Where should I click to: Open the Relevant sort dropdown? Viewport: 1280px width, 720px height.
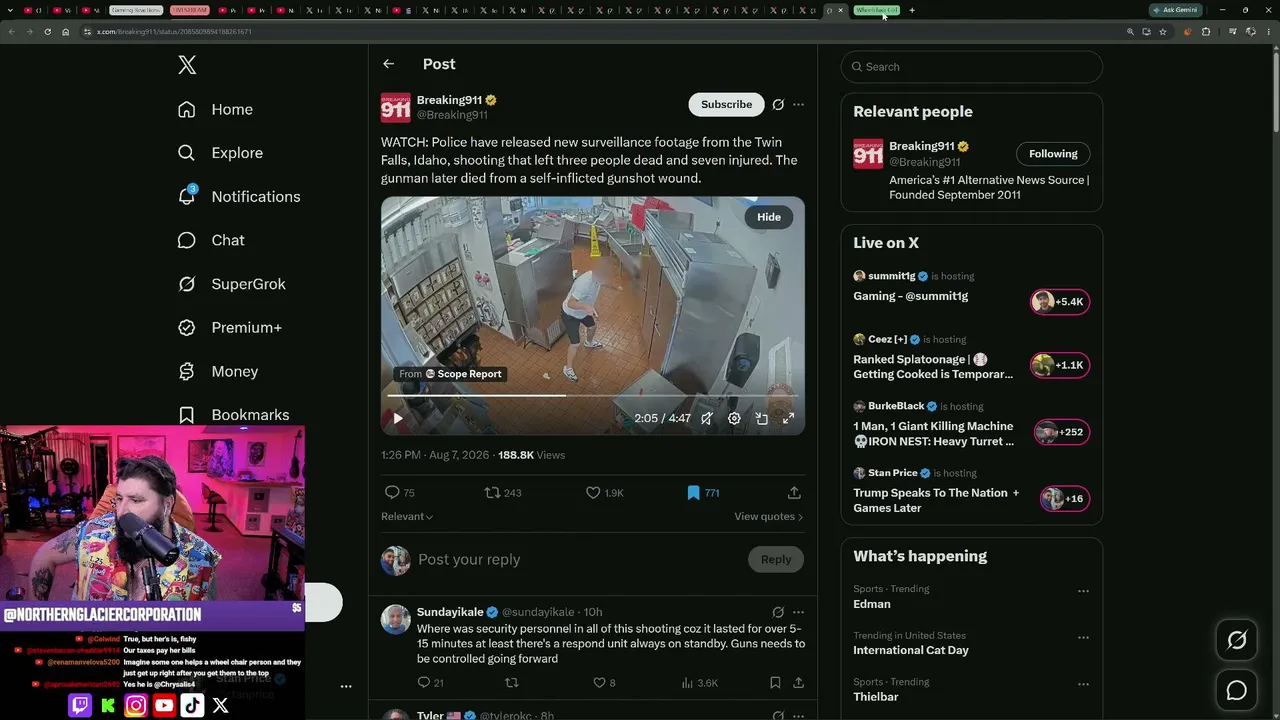pyautogui.click(x=407, y=517)
